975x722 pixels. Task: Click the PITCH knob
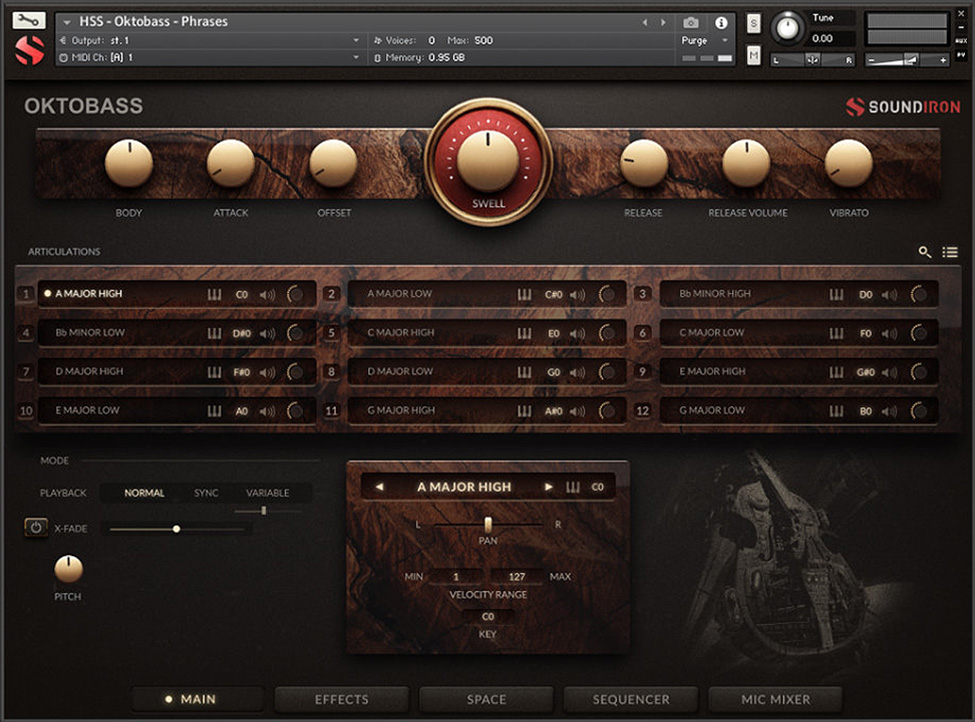click(68, 569)
